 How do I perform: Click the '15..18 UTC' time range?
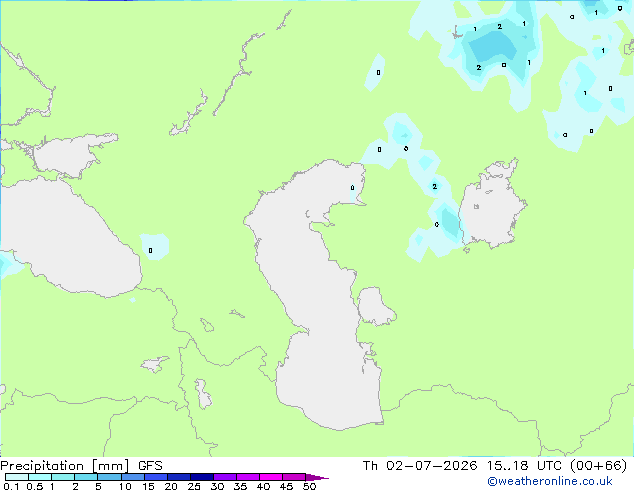click(524, 466)
